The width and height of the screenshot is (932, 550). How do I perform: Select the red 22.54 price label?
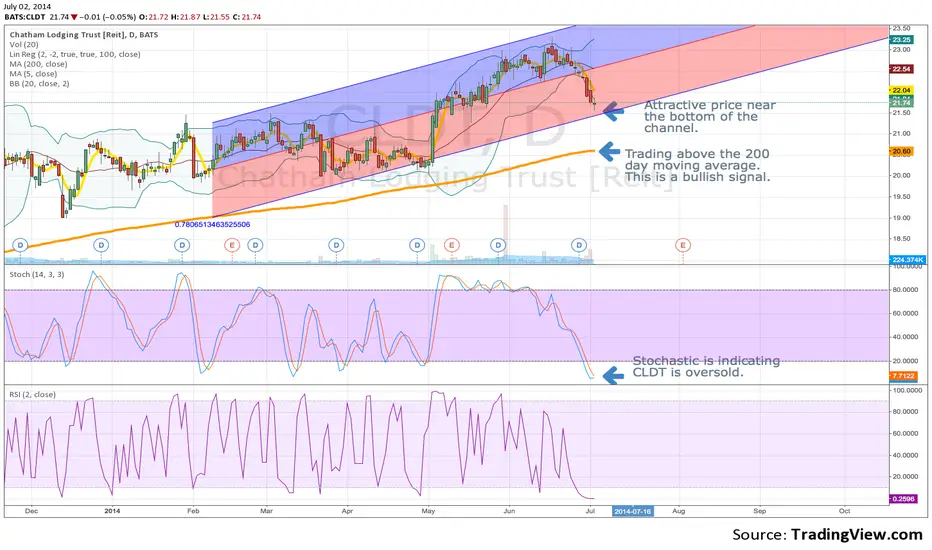[x=901, y=69]
